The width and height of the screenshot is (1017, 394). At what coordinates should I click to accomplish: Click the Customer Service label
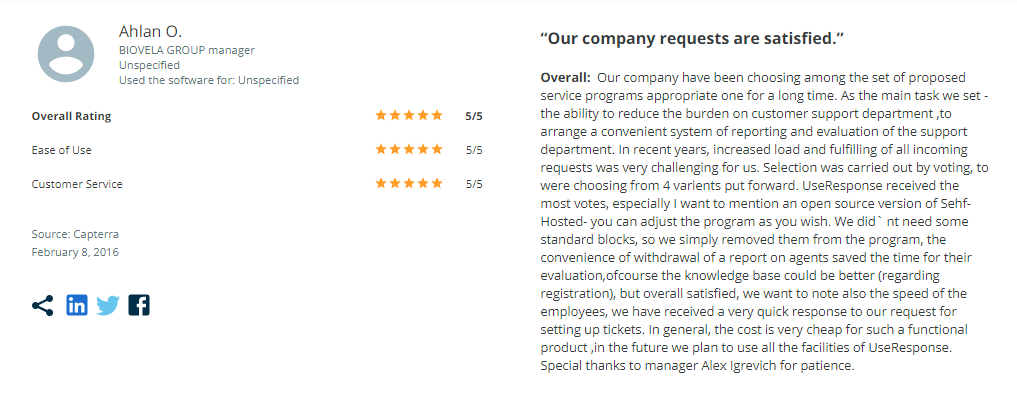(77, 184)
